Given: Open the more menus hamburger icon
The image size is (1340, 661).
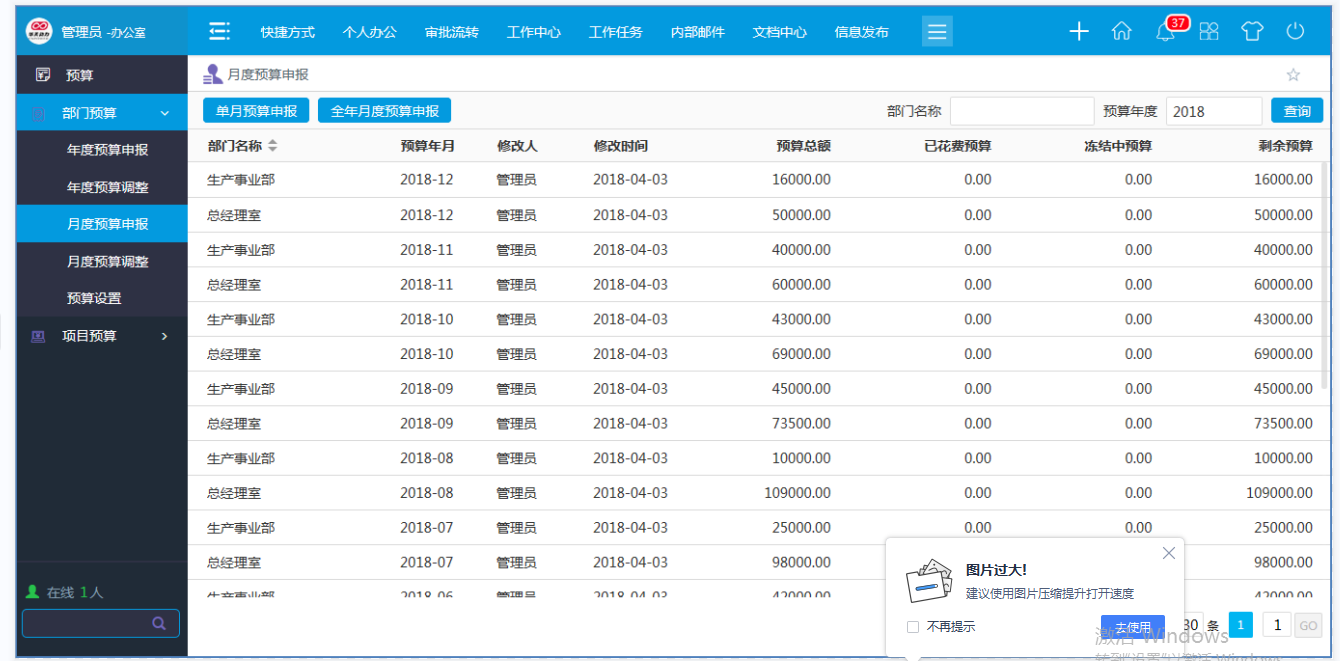Looking at the screenshot, I should (x=937, y=31).
